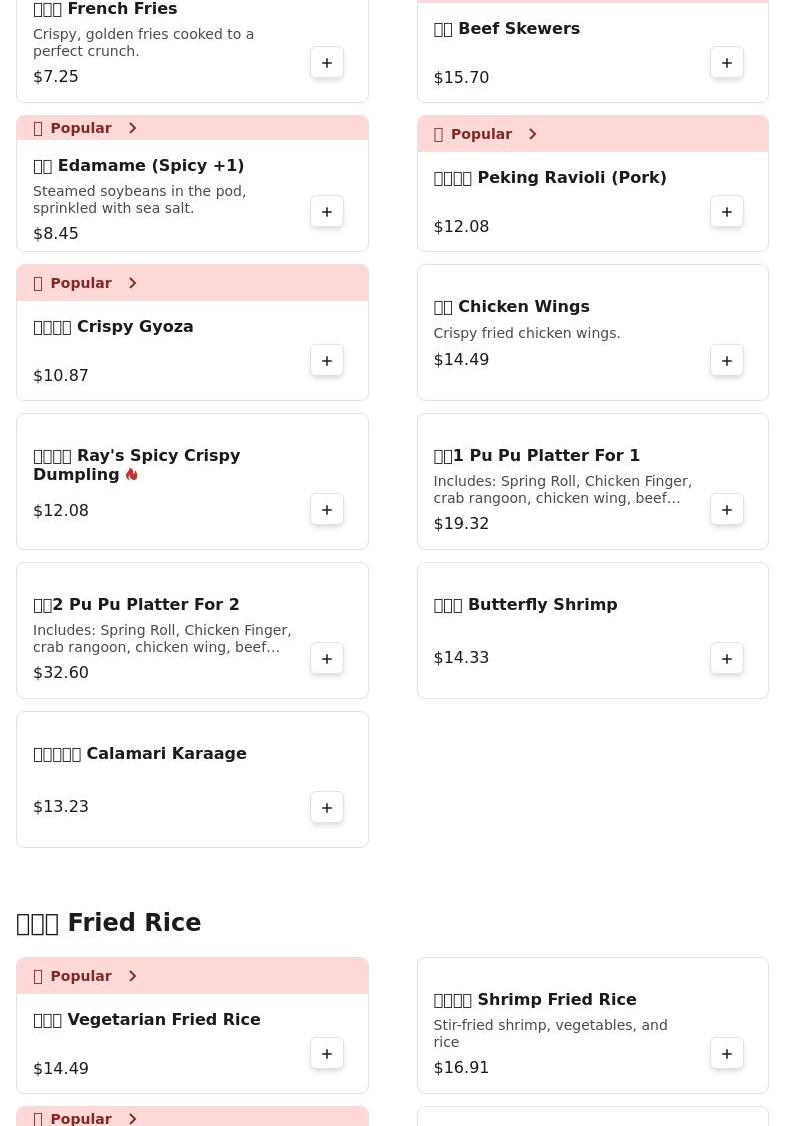Screen dimensions: 785x1126
Task: Add Pu Pu Platter For 1
Action: 727,510
